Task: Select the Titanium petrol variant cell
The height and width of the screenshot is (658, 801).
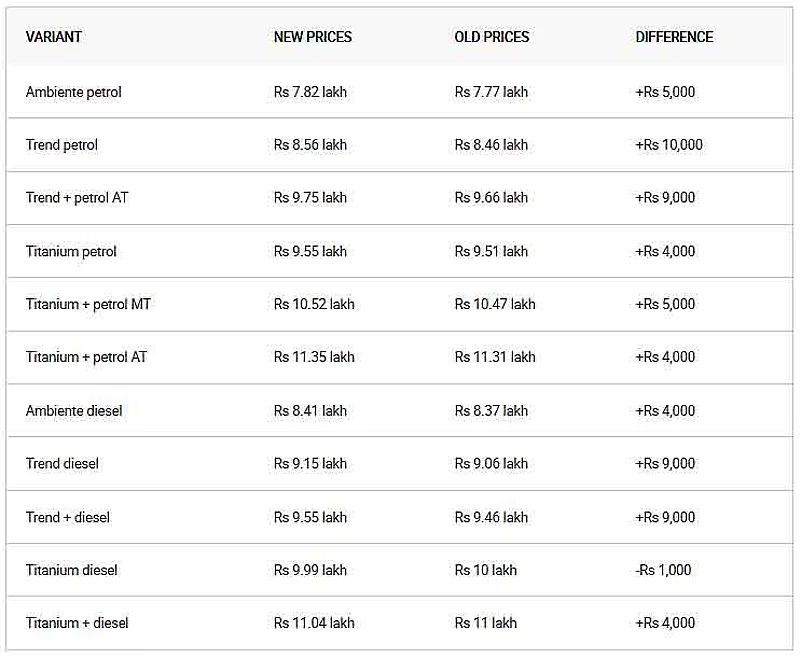Action: pos(71,251)
